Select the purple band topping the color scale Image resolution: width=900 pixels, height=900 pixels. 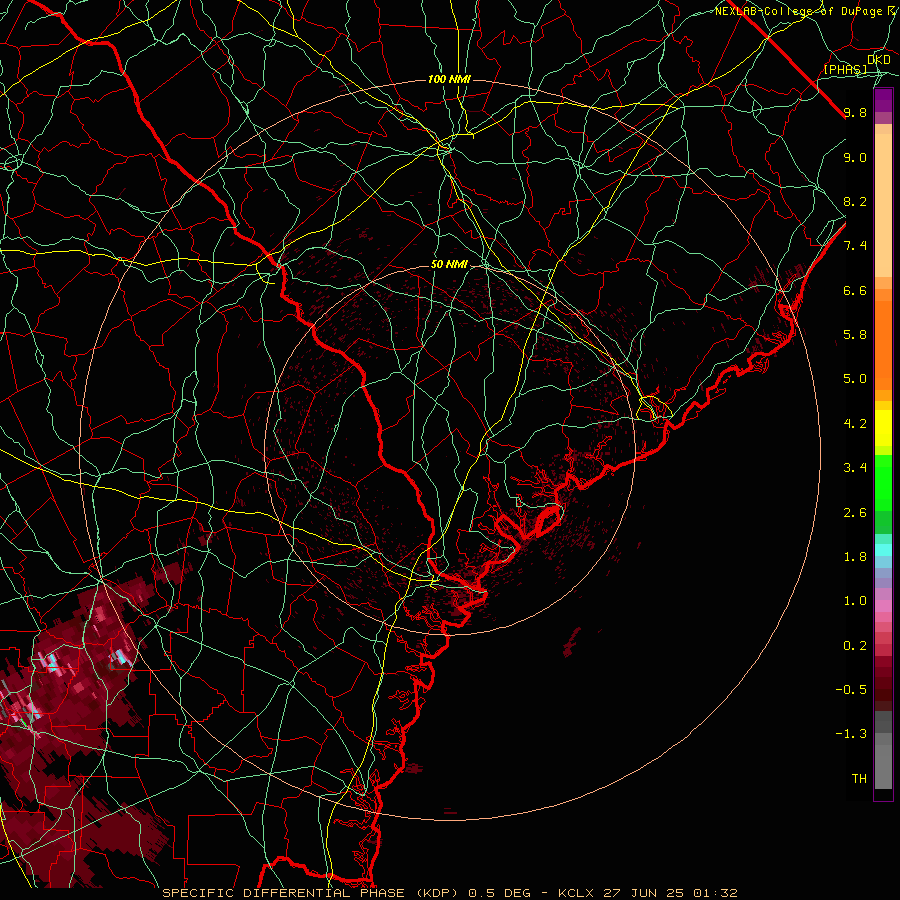883,101
